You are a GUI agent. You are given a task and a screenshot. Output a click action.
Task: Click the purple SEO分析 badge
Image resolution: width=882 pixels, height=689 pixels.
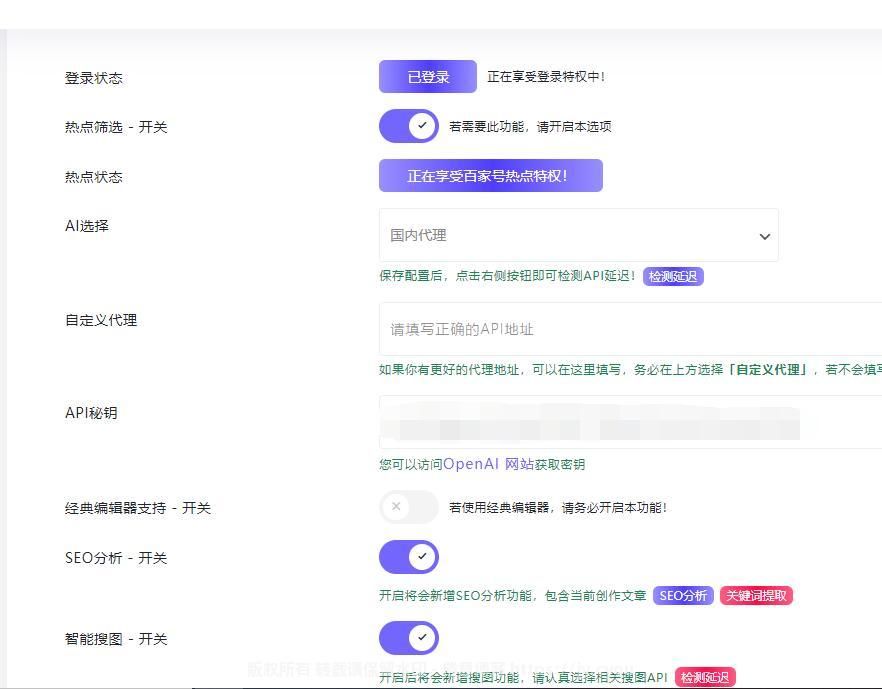[x=683, y=596]
